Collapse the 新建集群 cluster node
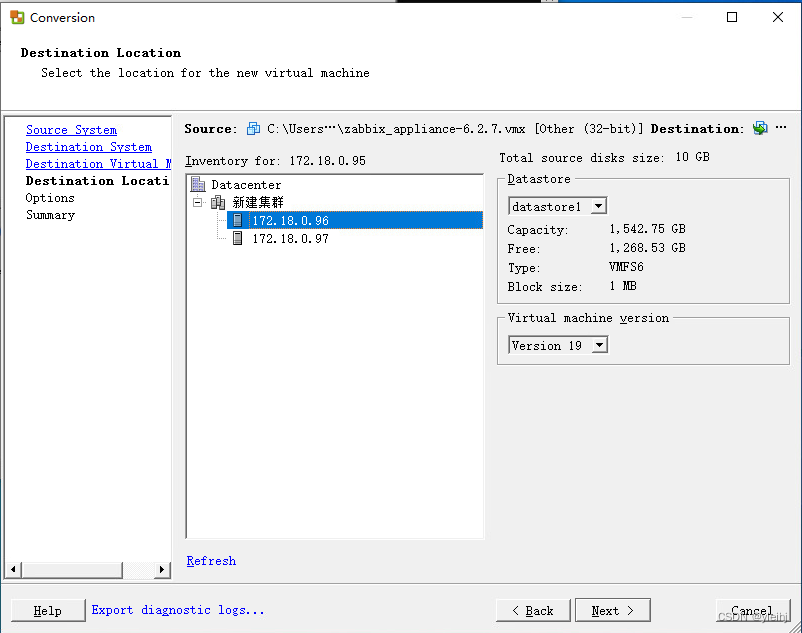 click(197, 202)
